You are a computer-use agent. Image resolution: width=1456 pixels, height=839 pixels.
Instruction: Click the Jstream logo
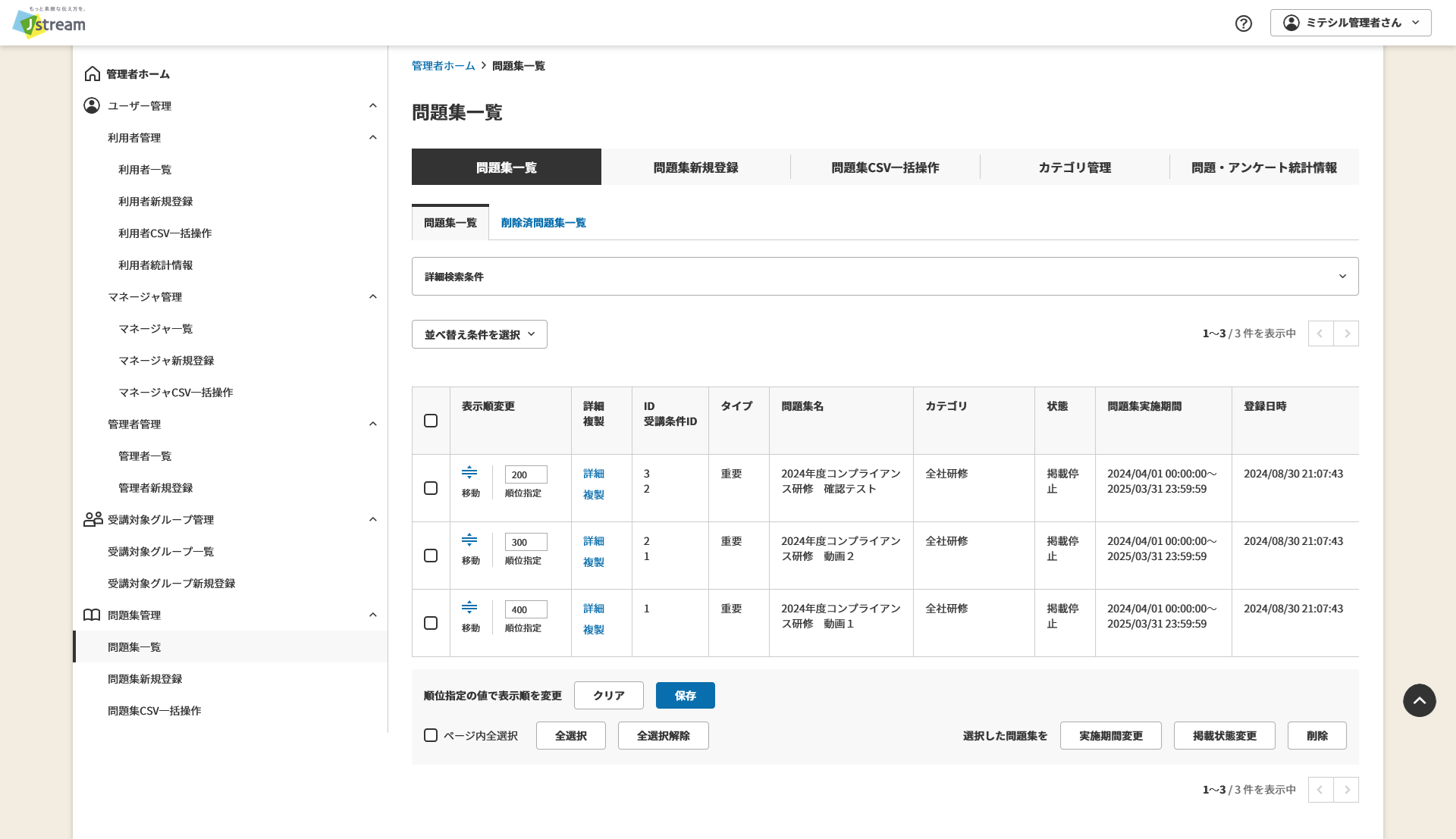tap(49, 23)
